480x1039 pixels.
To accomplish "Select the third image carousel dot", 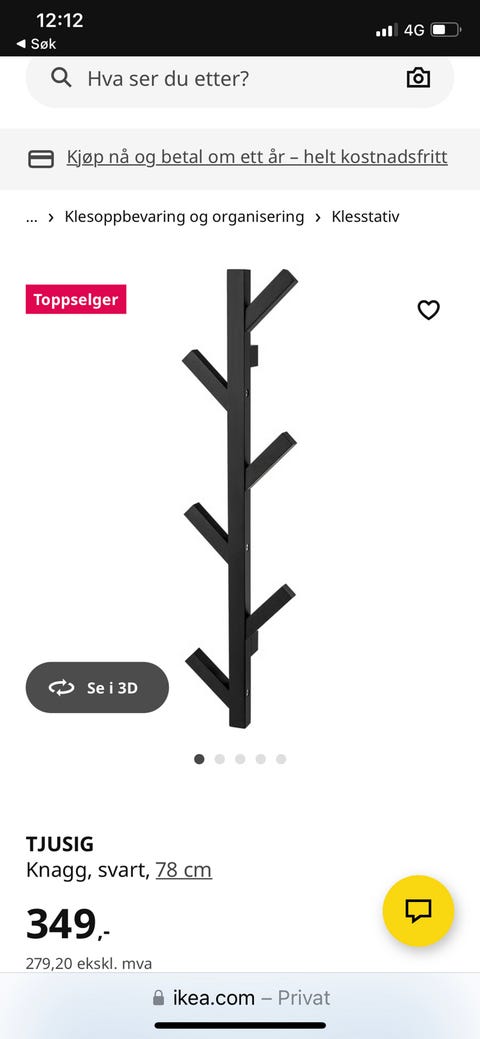I will click(240, 759).
